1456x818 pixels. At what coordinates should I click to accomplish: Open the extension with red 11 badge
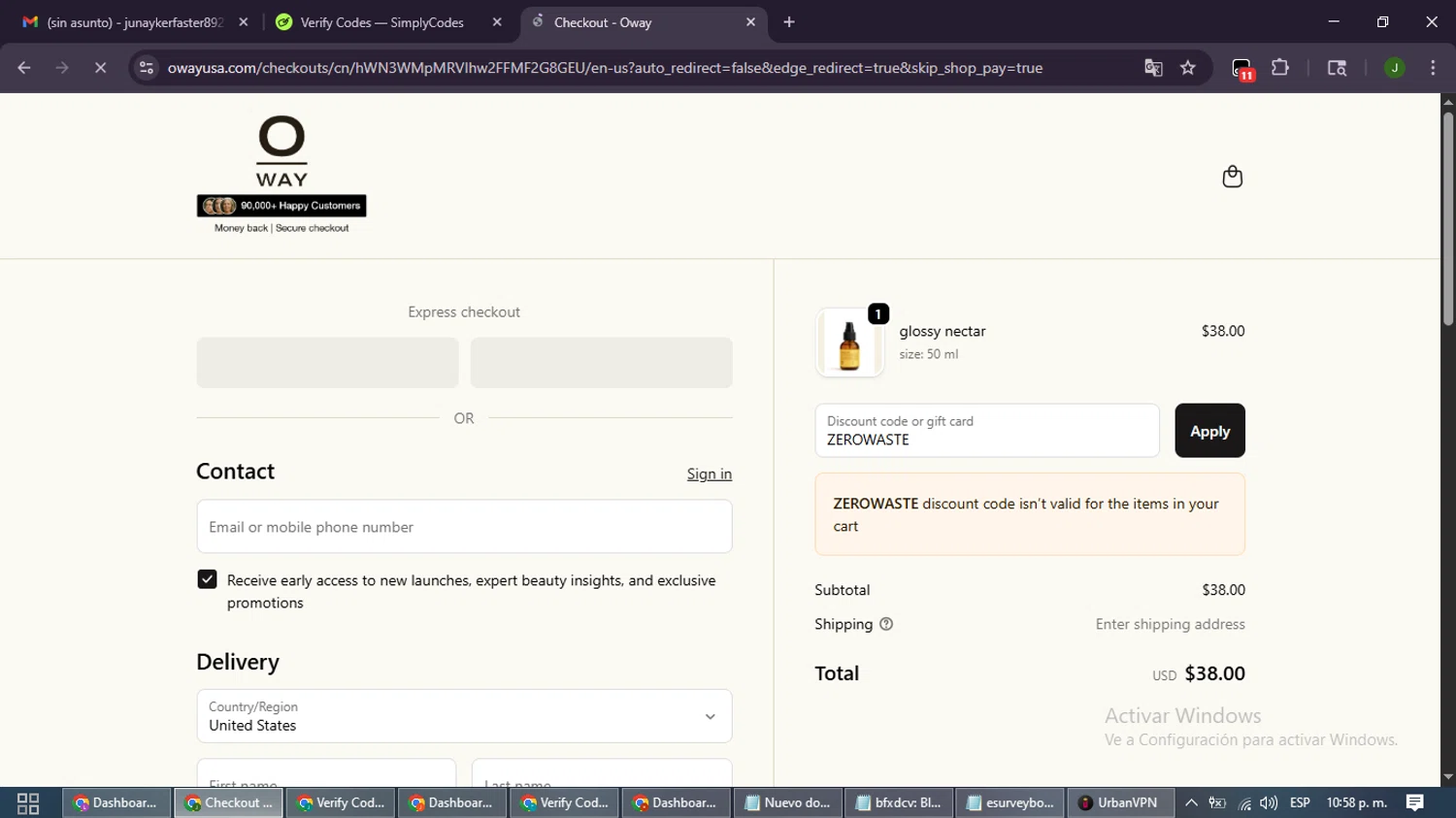[1242, 69]
